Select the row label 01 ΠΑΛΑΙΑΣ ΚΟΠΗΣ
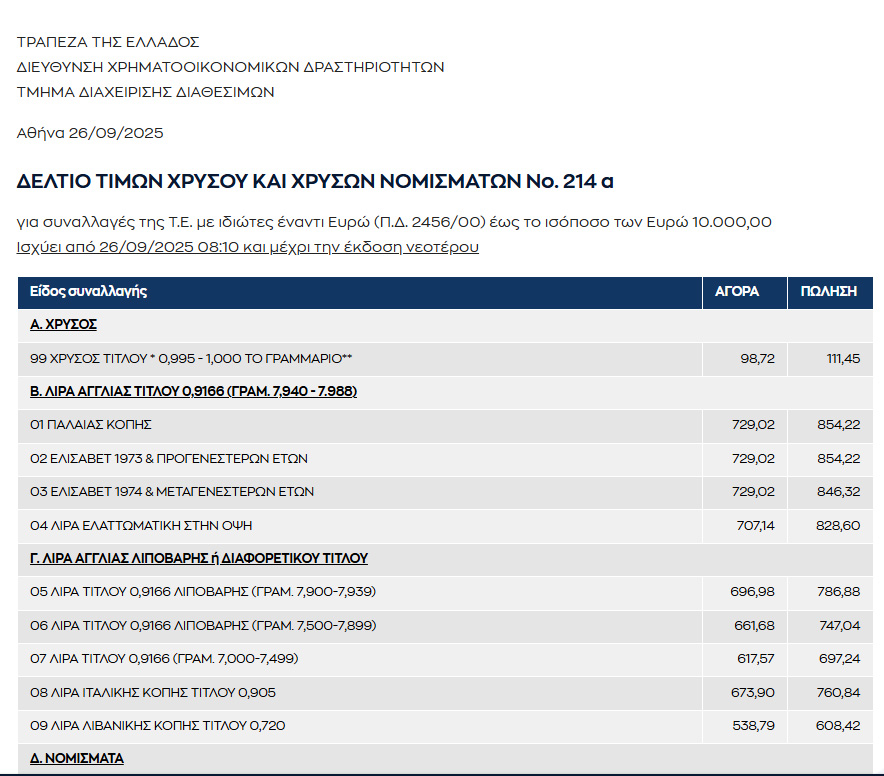Screen dimensions: 884x776 click(91, 425)
